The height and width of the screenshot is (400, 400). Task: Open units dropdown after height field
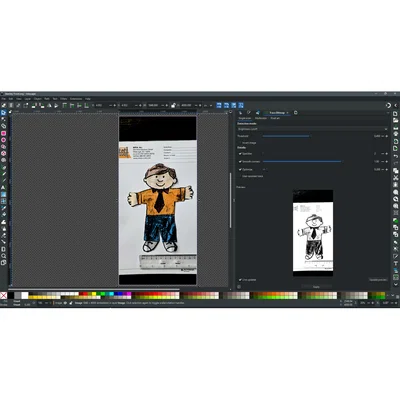[208, 105]
